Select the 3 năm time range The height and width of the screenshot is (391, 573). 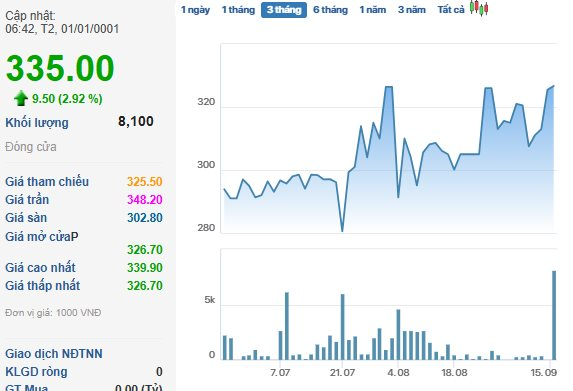pyautogui.click(x=412, y=10)
